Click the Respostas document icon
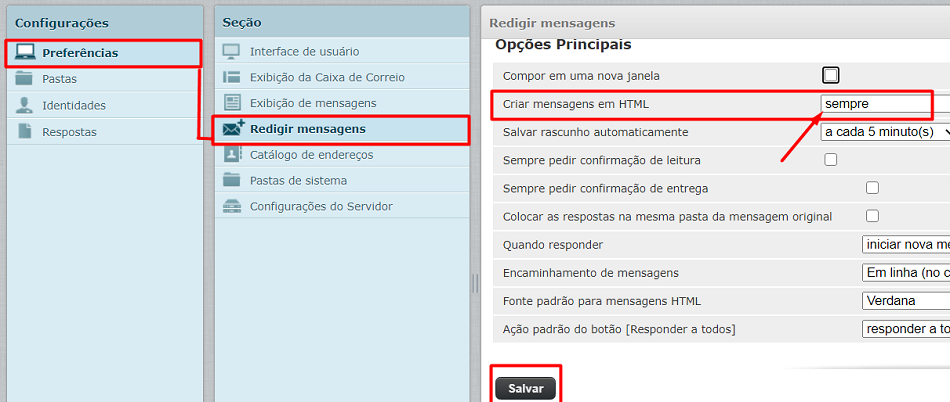950x402 pixels. 25,132
